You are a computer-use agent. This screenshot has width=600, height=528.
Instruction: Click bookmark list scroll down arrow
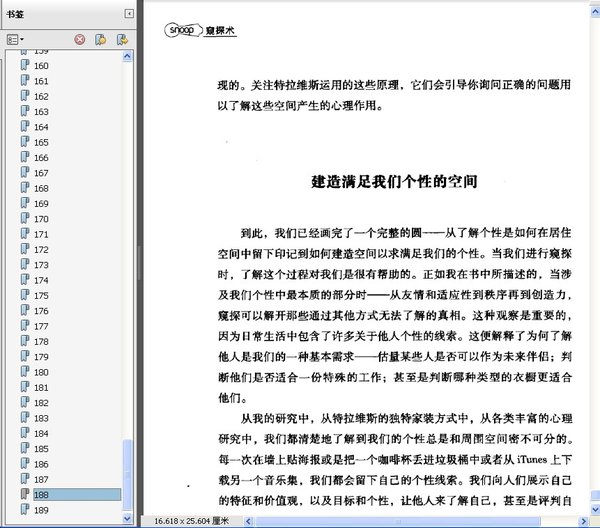coord(127,519)
